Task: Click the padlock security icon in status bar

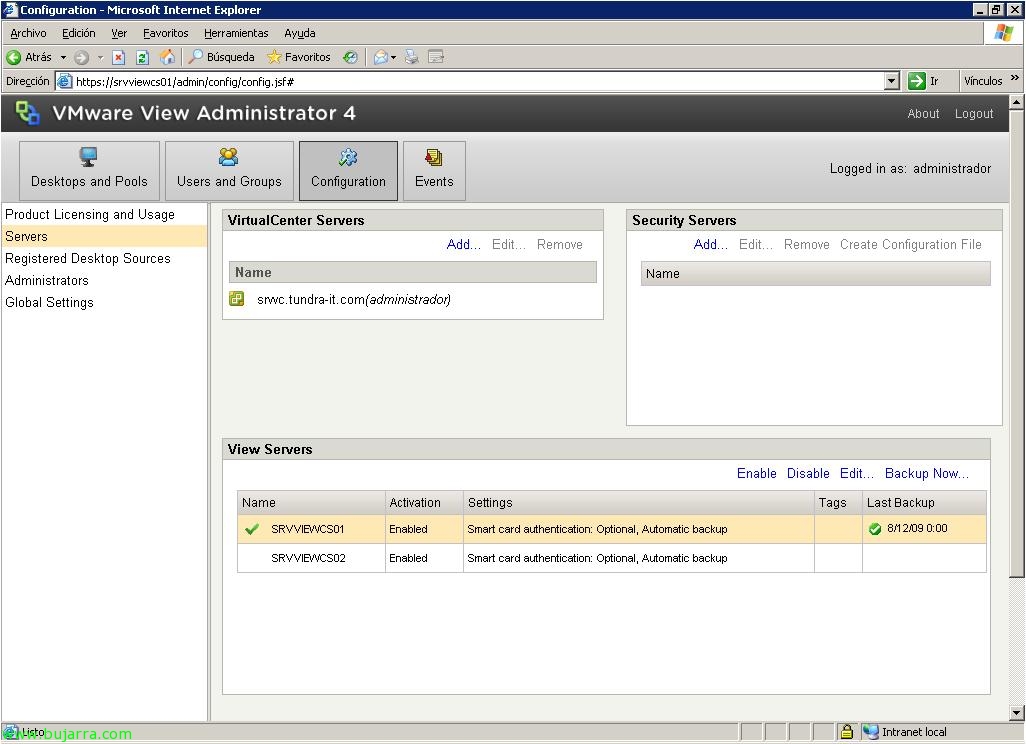Action: point(847,732)
